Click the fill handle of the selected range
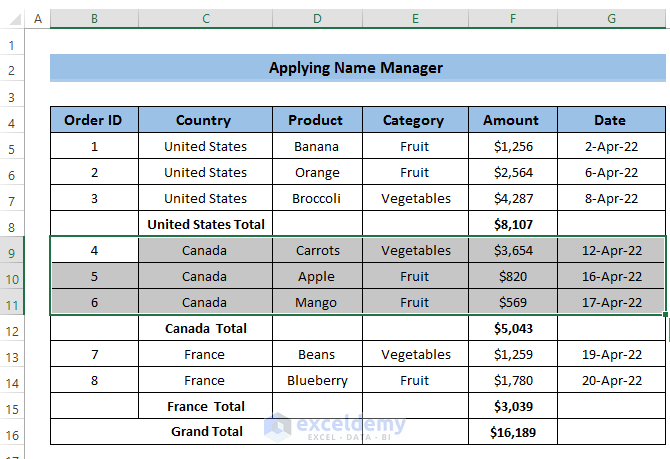Screen dimensions: 670x459 (x=665, y=315)
